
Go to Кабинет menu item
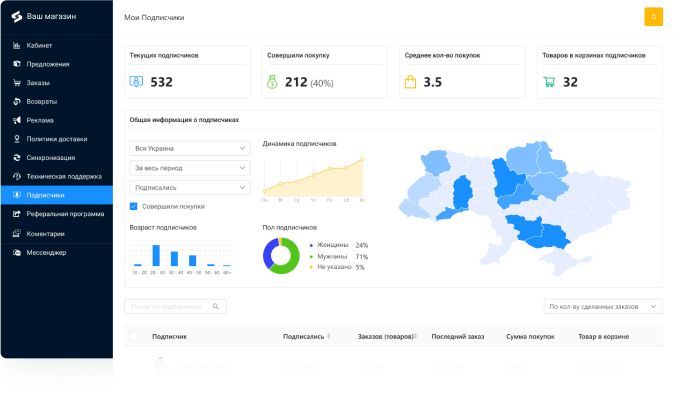(x=39, y=45)
